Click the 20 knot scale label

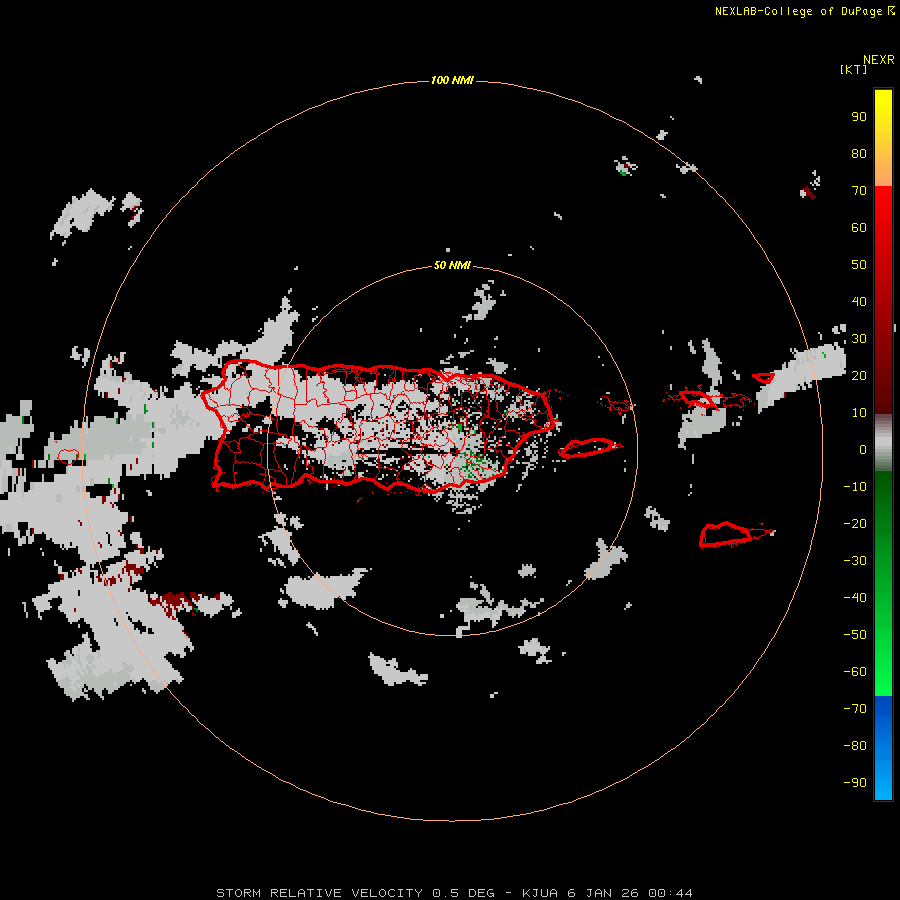[859, 375]
